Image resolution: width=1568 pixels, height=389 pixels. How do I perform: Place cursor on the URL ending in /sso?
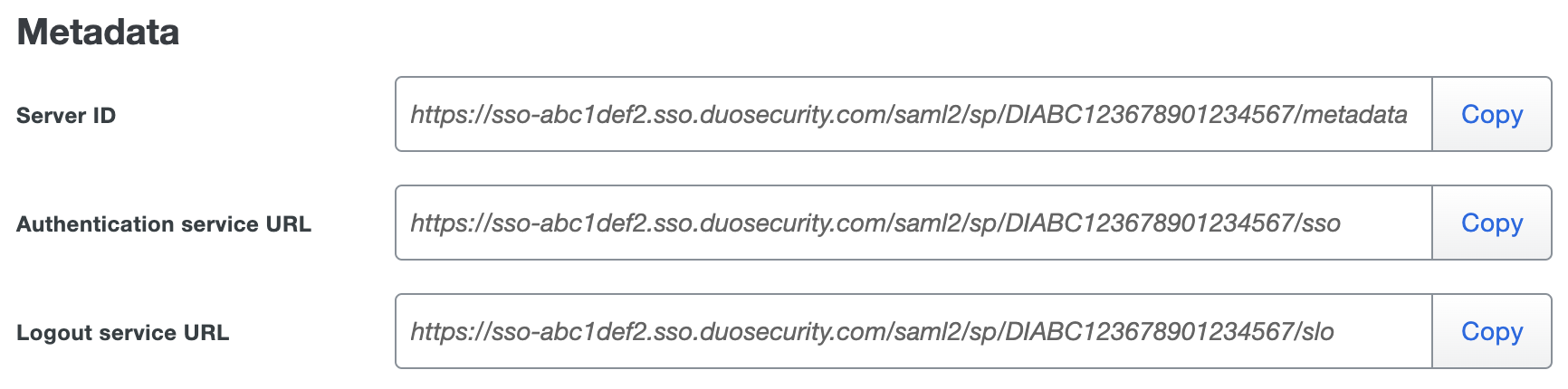click(875, 223)
